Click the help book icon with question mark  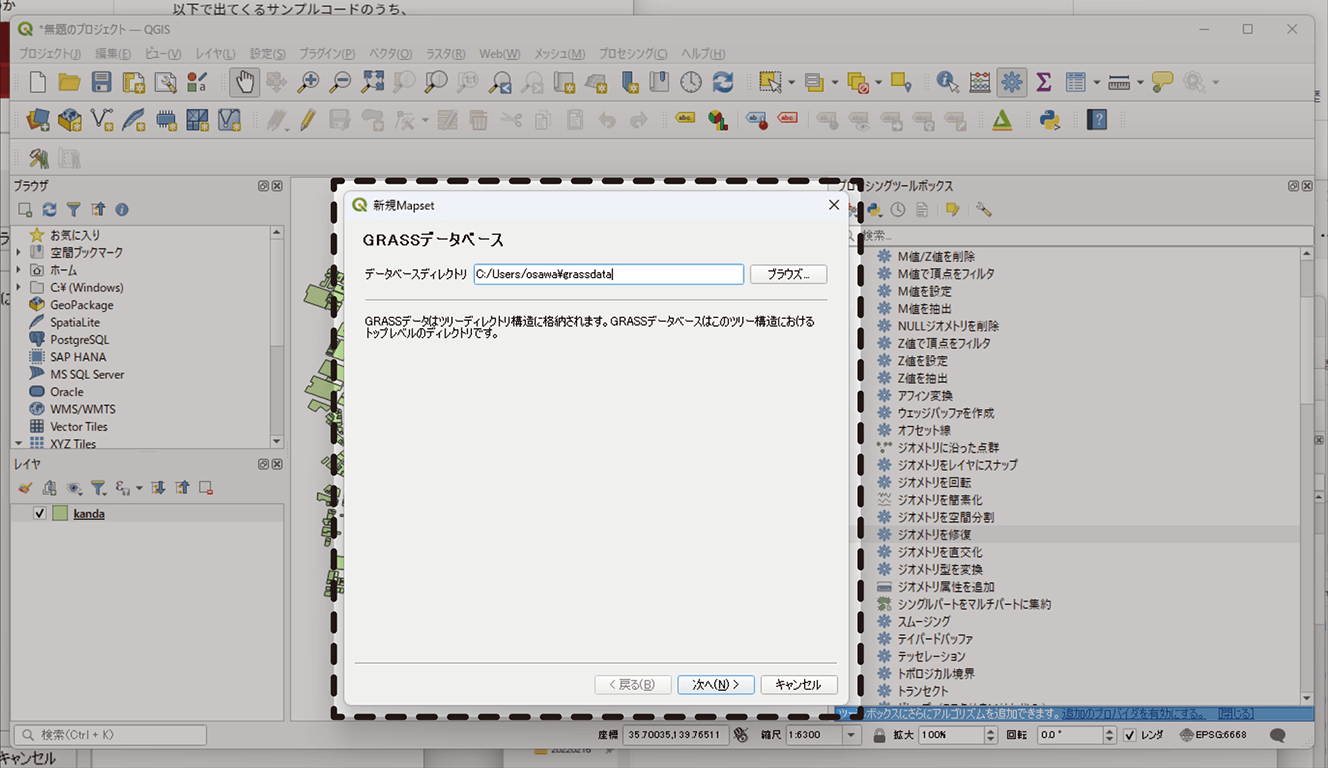click(1097, 121)
